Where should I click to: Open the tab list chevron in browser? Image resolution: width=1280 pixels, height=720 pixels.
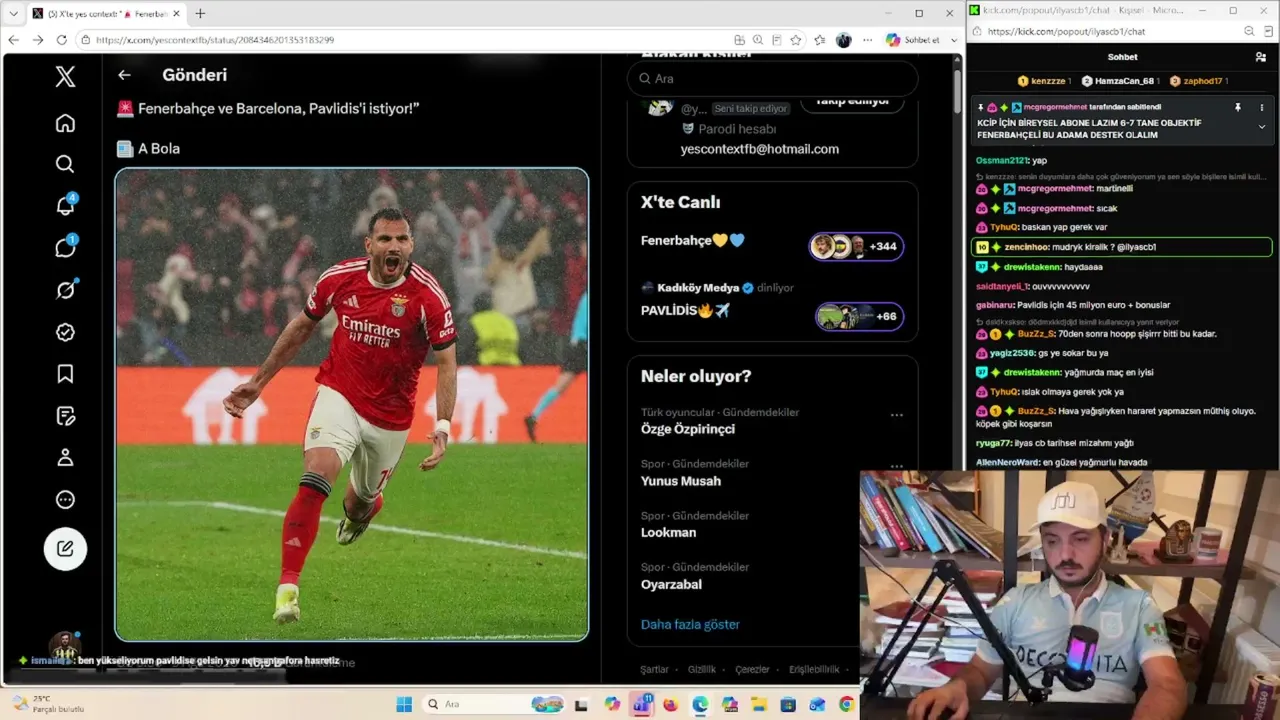click(x=13, y=14)
